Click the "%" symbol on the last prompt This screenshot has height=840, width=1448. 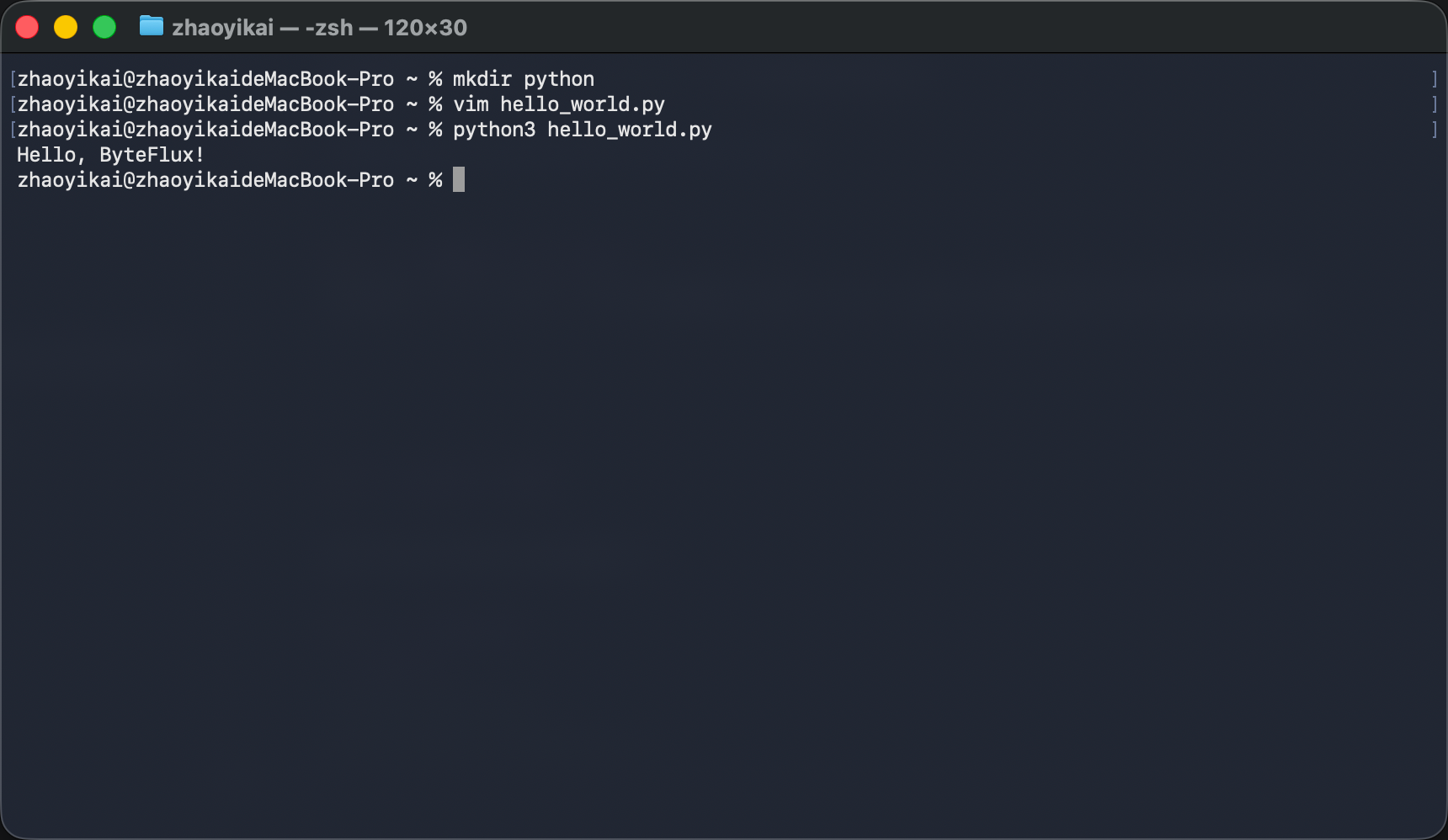(x=435, y=180)
